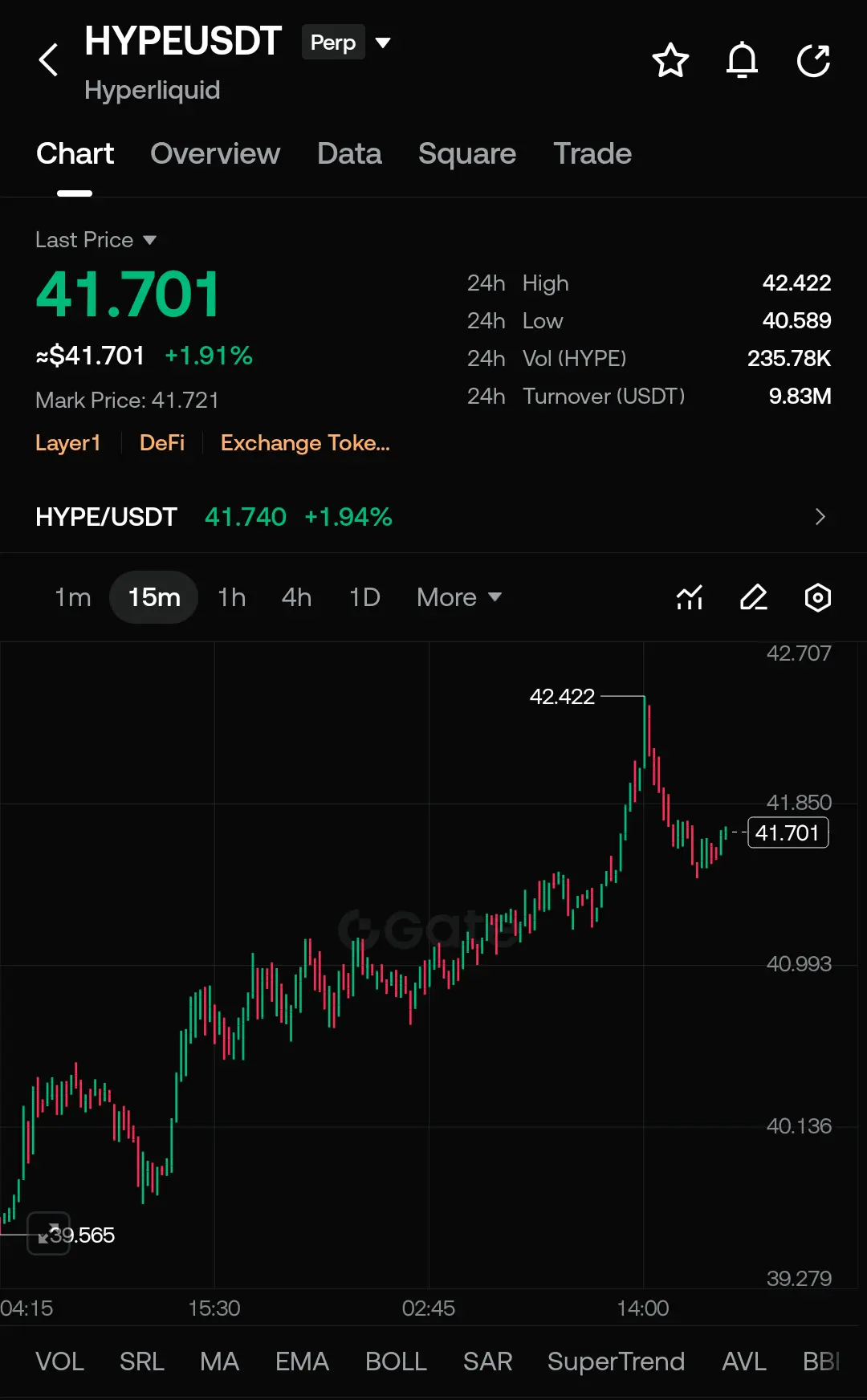This screenshot has height=1400, width=867.
Task: Tap the HYPE/USDT spot pair label
Action: (106, 517)
